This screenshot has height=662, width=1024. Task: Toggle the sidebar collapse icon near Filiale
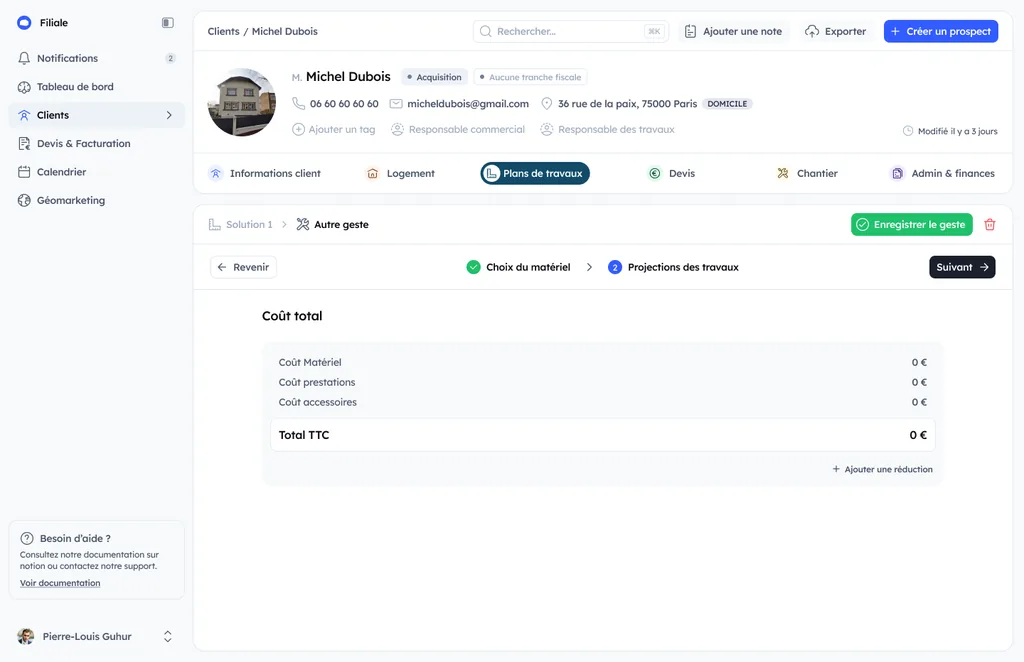click(x=168, y=23)
